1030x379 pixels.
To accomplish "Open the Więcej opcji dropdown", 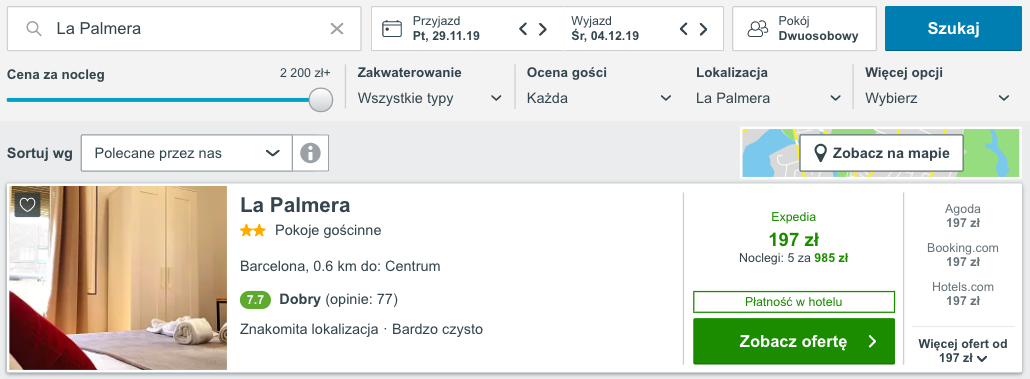I will [937, 99].
